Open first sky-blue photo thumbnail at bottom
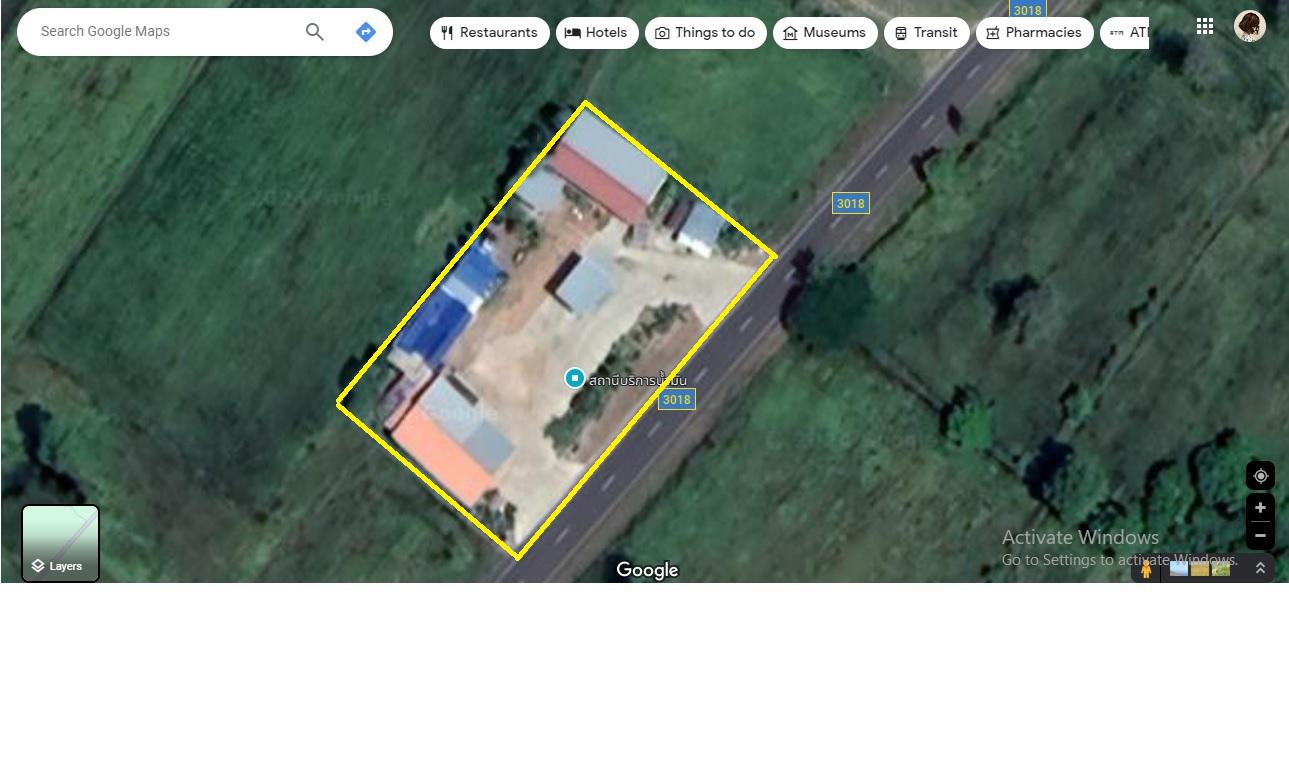This screenshot has height=782, width=1289. pyautogui.click(x=1179, y=568)
